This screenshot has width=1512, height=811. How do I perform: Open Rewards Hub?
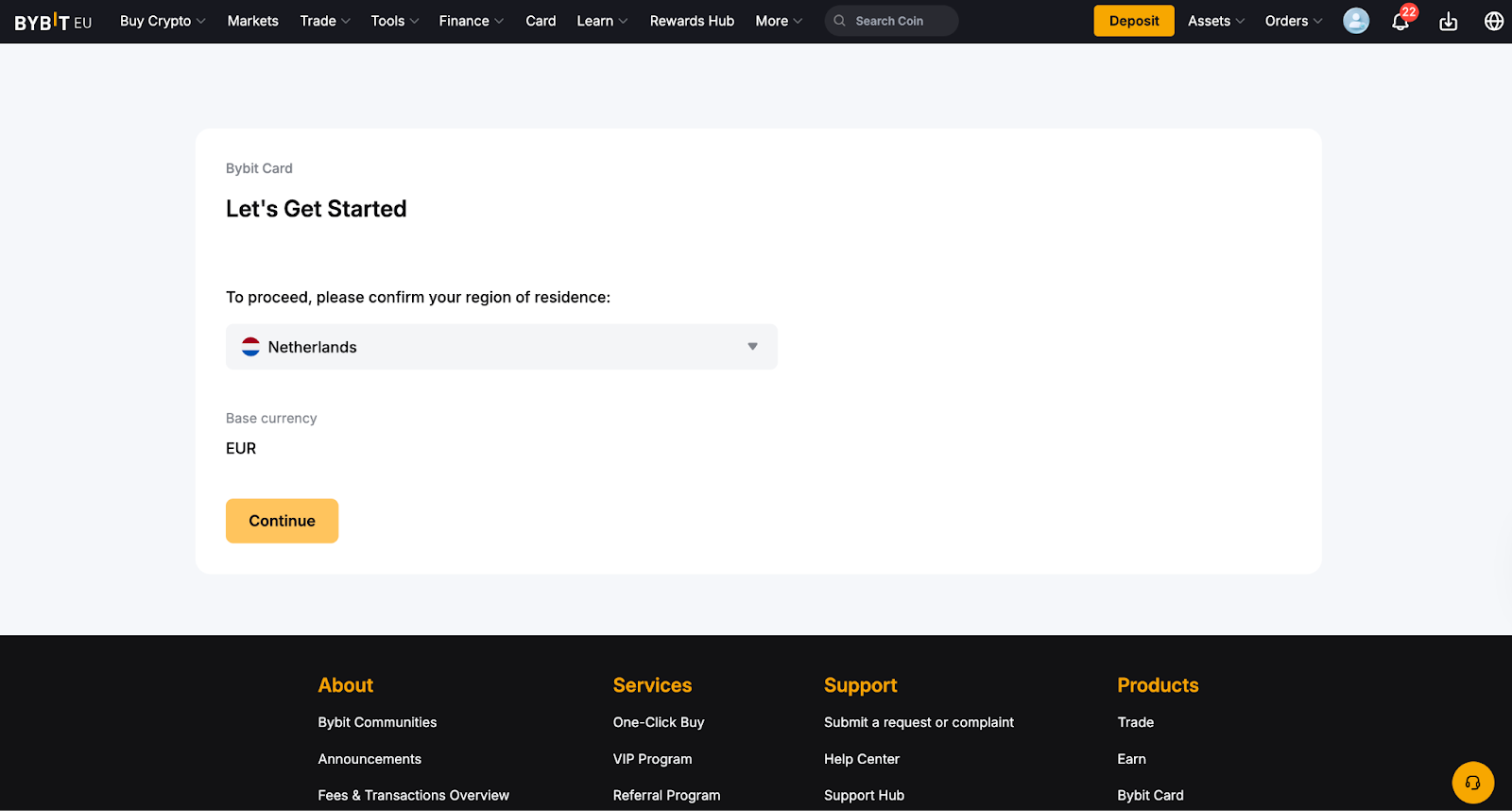[x=692, y=21]
